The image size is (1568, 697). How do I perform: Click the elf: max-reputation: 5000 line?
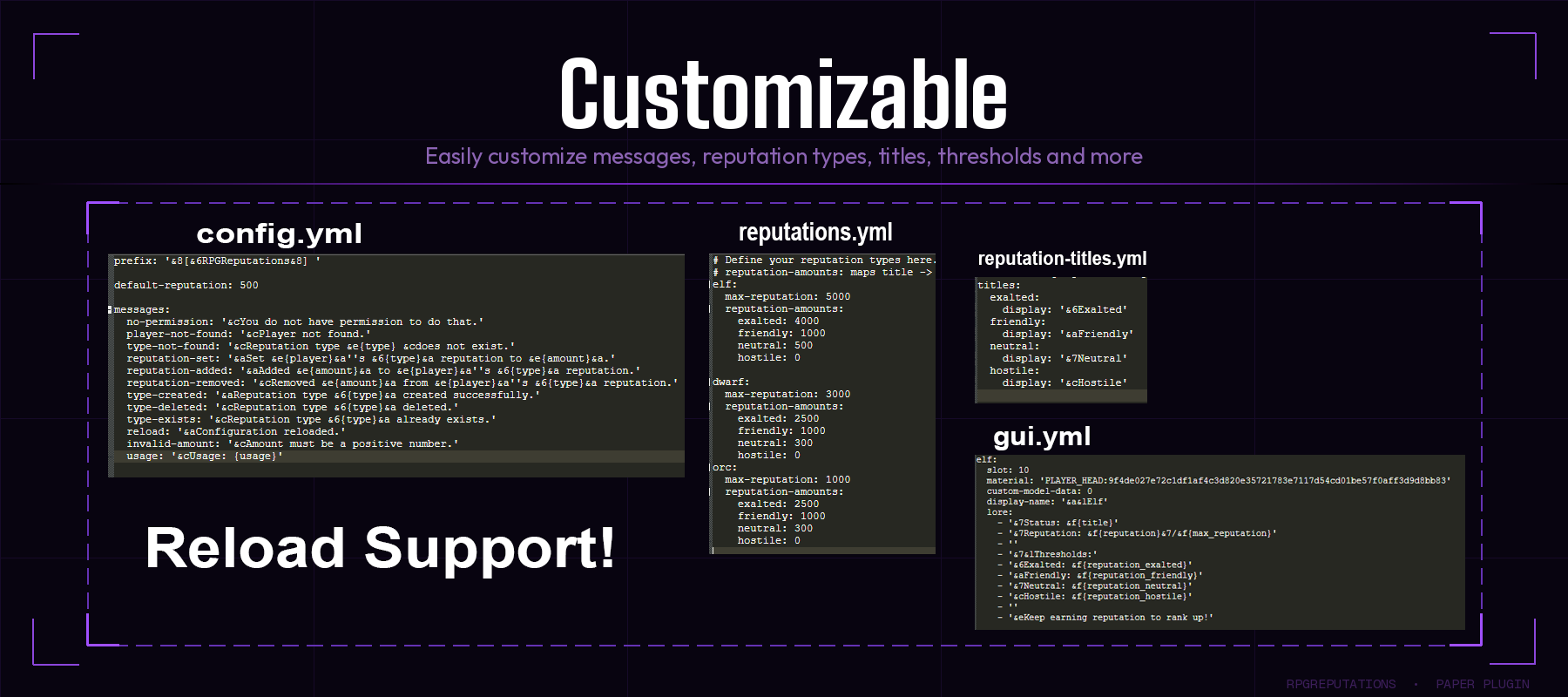pos(787,296)
